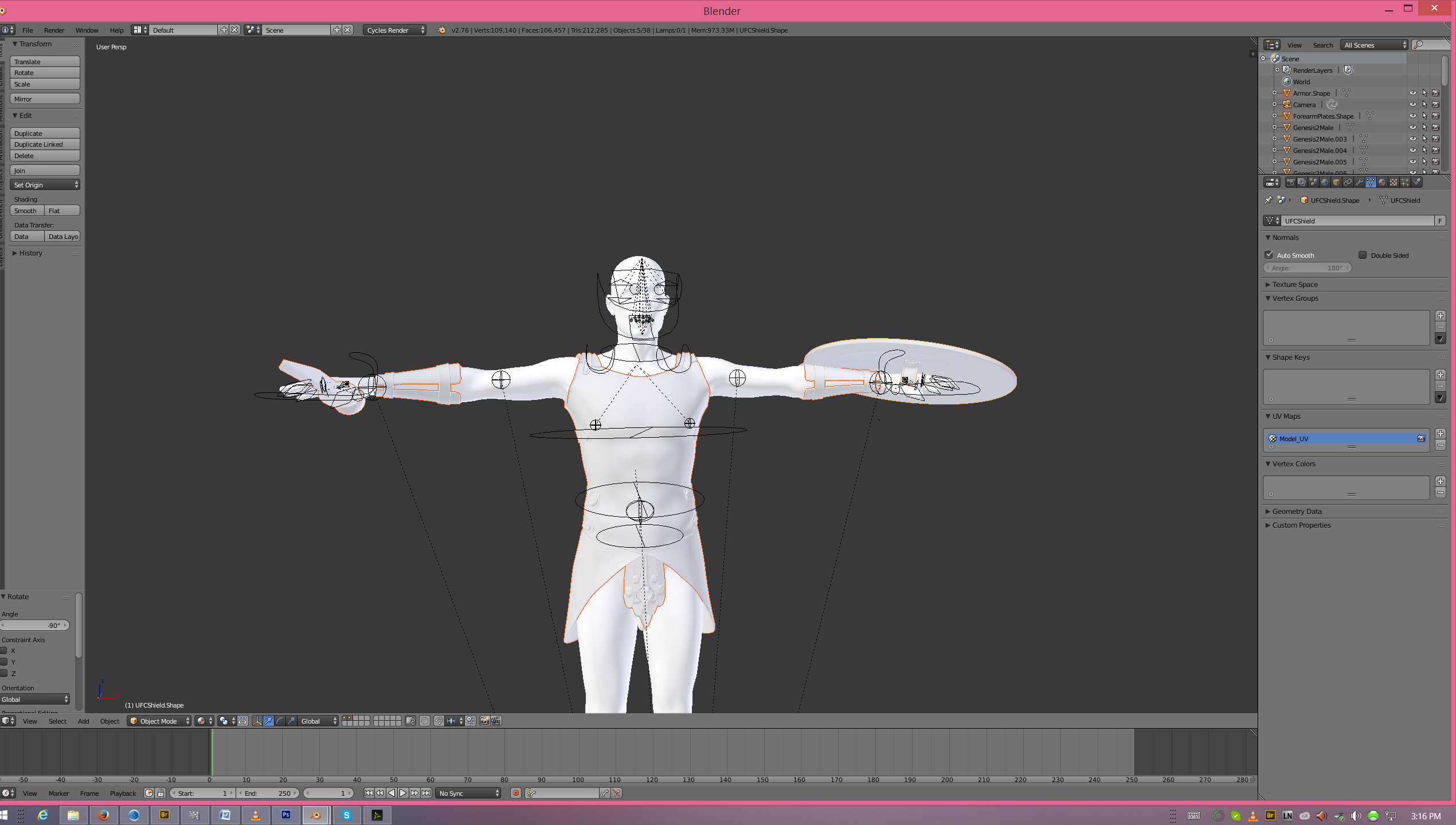Open the Material properties tab
1456x825 pixels.
[x=1382, y=182]
